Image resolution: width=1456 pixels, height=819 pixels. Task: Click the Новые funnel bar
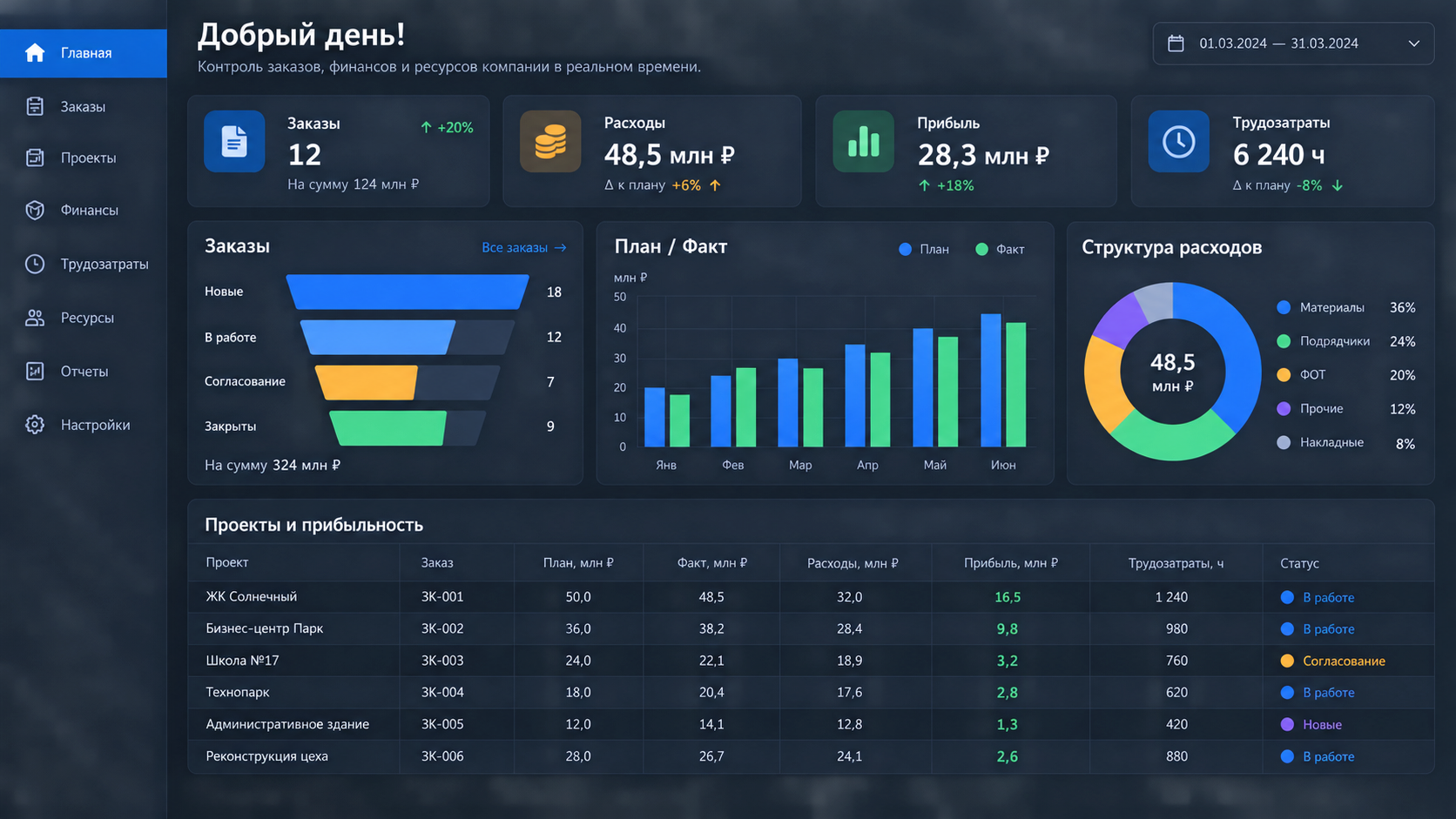(x=408, y=292)
